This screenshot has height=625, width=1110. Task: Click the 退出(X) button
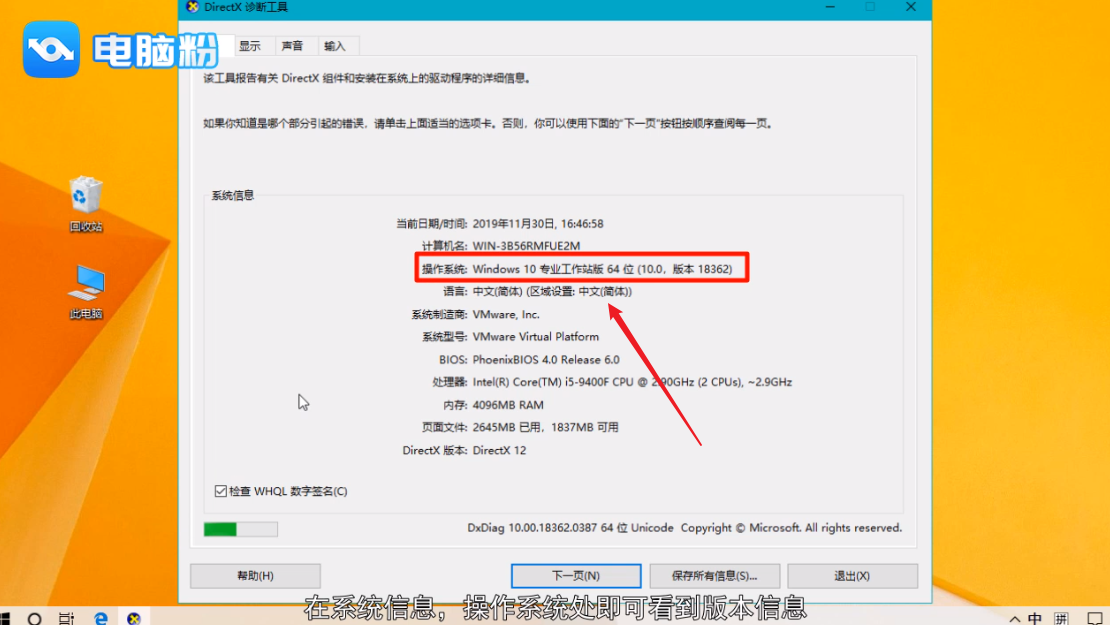point(852,576)
